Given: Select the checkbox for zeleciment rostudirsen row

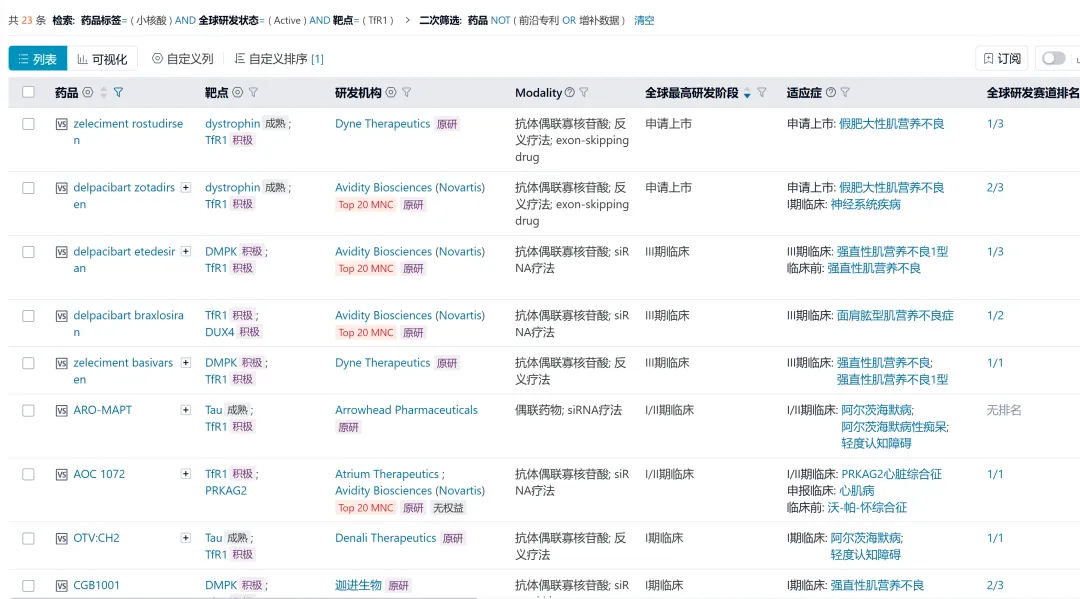Looking at the screenshot, I should pyautogui.click(x=28, y=124).
